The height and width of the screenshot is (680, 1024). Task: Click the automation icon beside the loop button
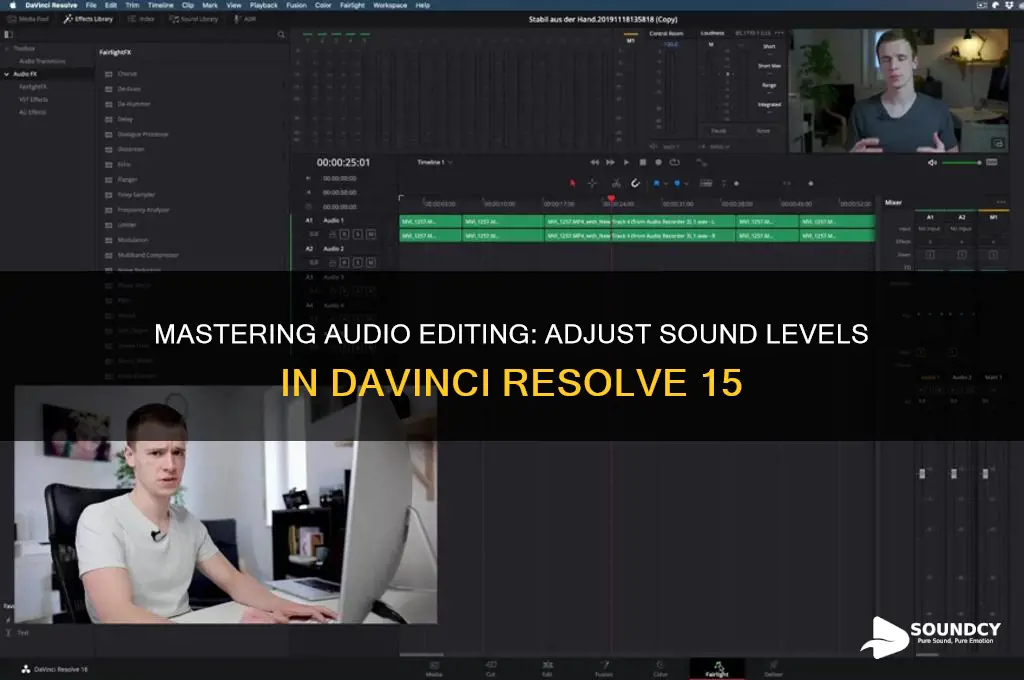[x=701, y=162]
